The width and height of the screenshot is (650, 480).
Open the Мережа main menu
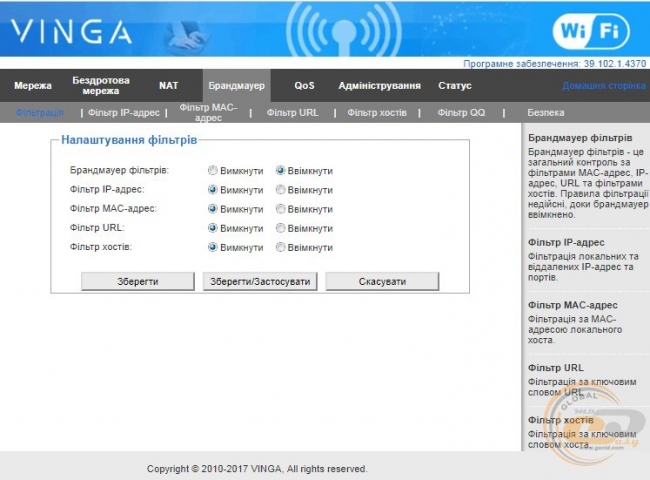[33, 86]
